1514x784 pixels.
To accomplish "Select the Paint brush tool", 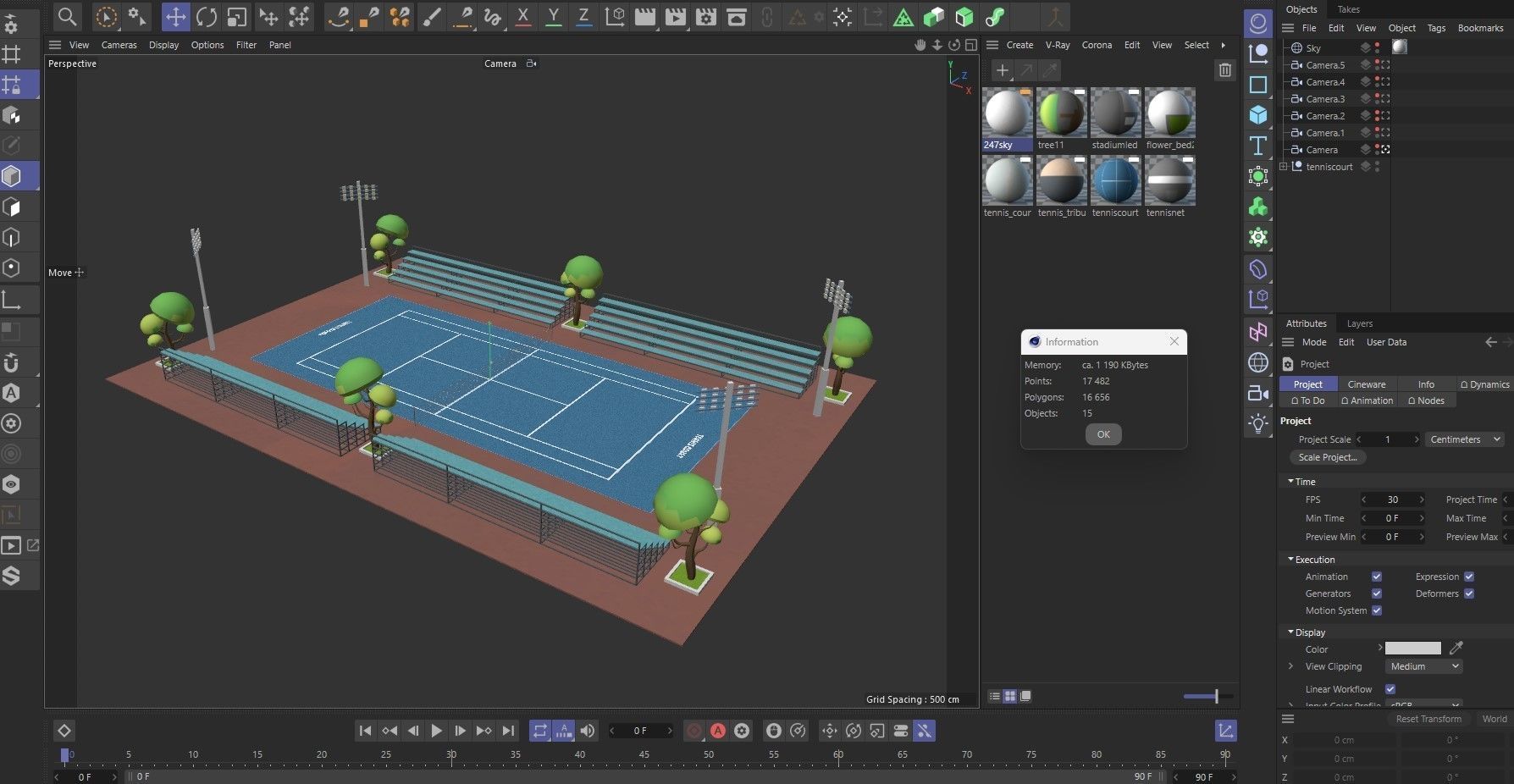I will click(431, 16).
